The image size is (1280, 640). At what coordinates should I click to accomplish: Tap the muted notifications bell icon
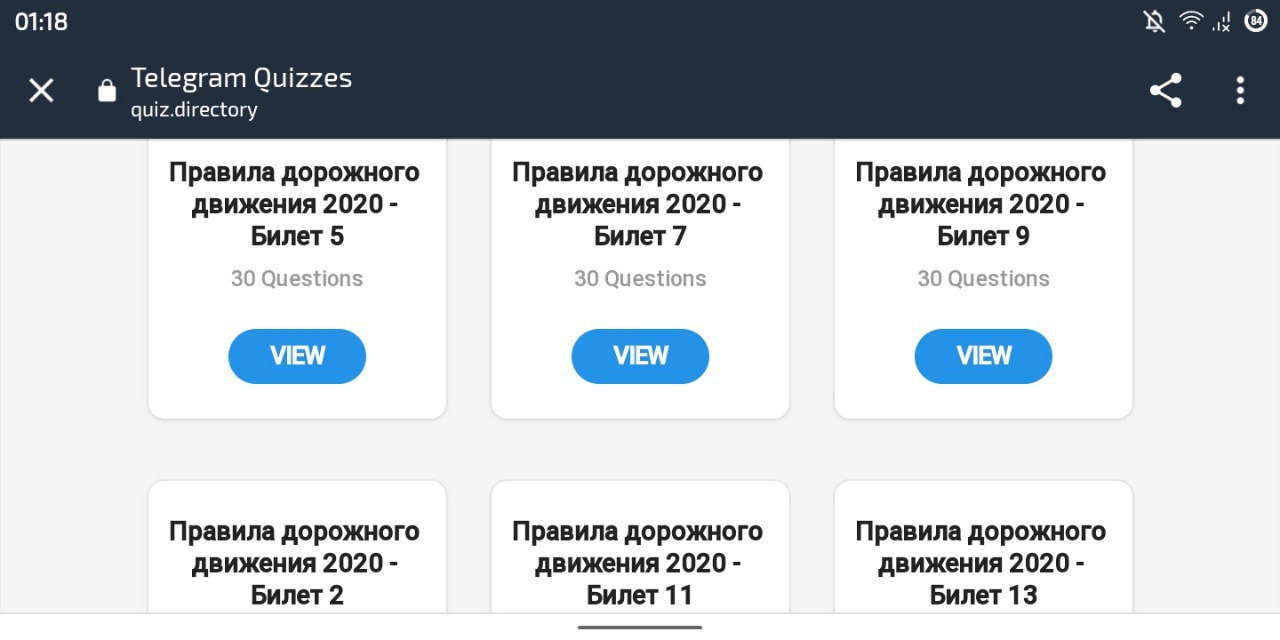tap(1154, 21)
